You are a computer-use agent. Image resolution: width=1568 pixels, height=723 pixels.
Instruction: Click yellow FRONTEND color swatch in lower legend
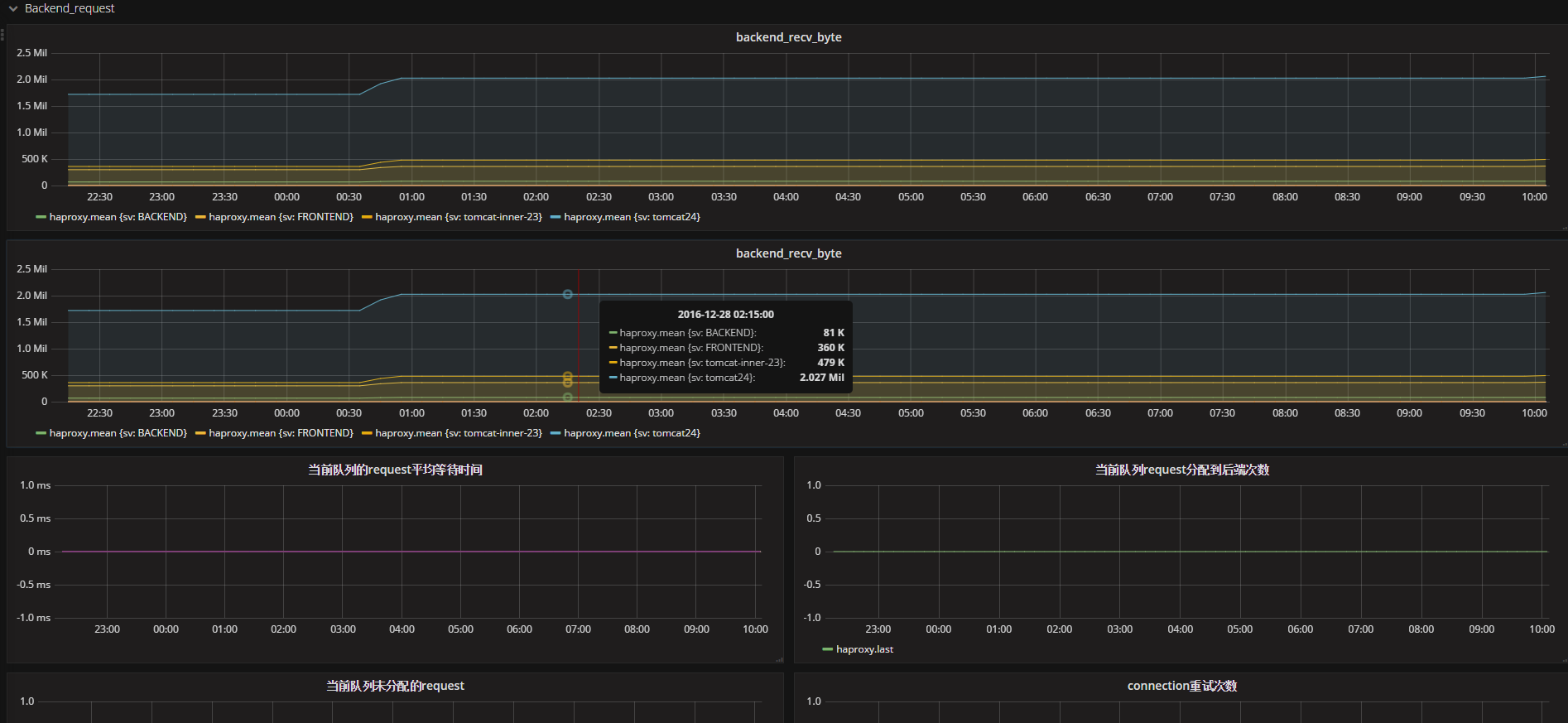coord(200,433)
